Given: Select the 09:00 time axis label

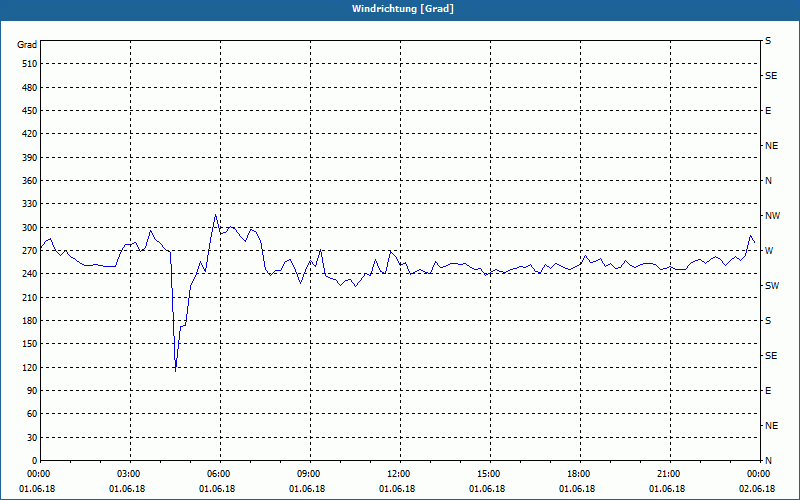Looking at the screenshot, I should click(308, 474).
